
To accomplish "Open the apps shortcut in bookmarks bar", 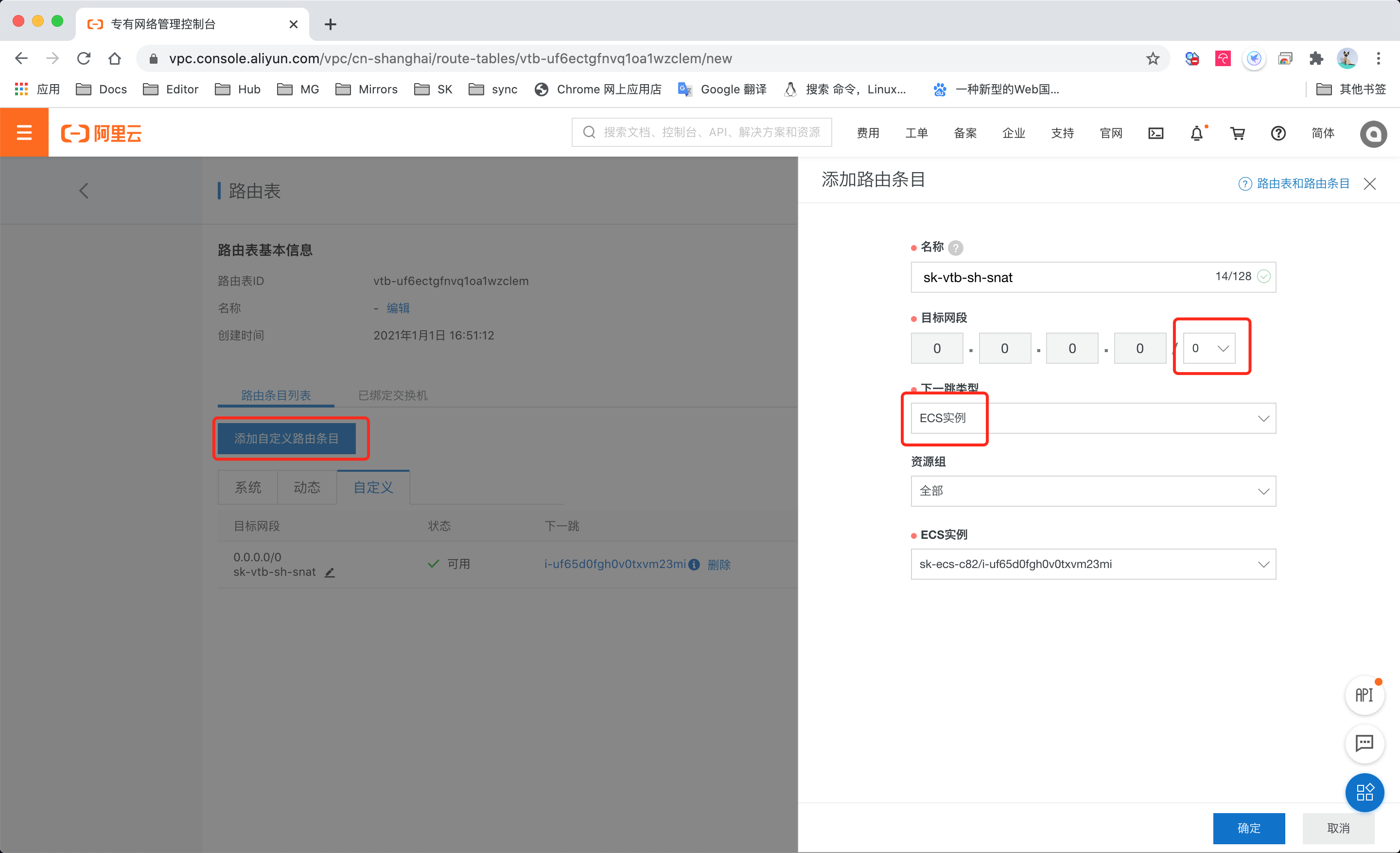I will click(x=36, y=89).
